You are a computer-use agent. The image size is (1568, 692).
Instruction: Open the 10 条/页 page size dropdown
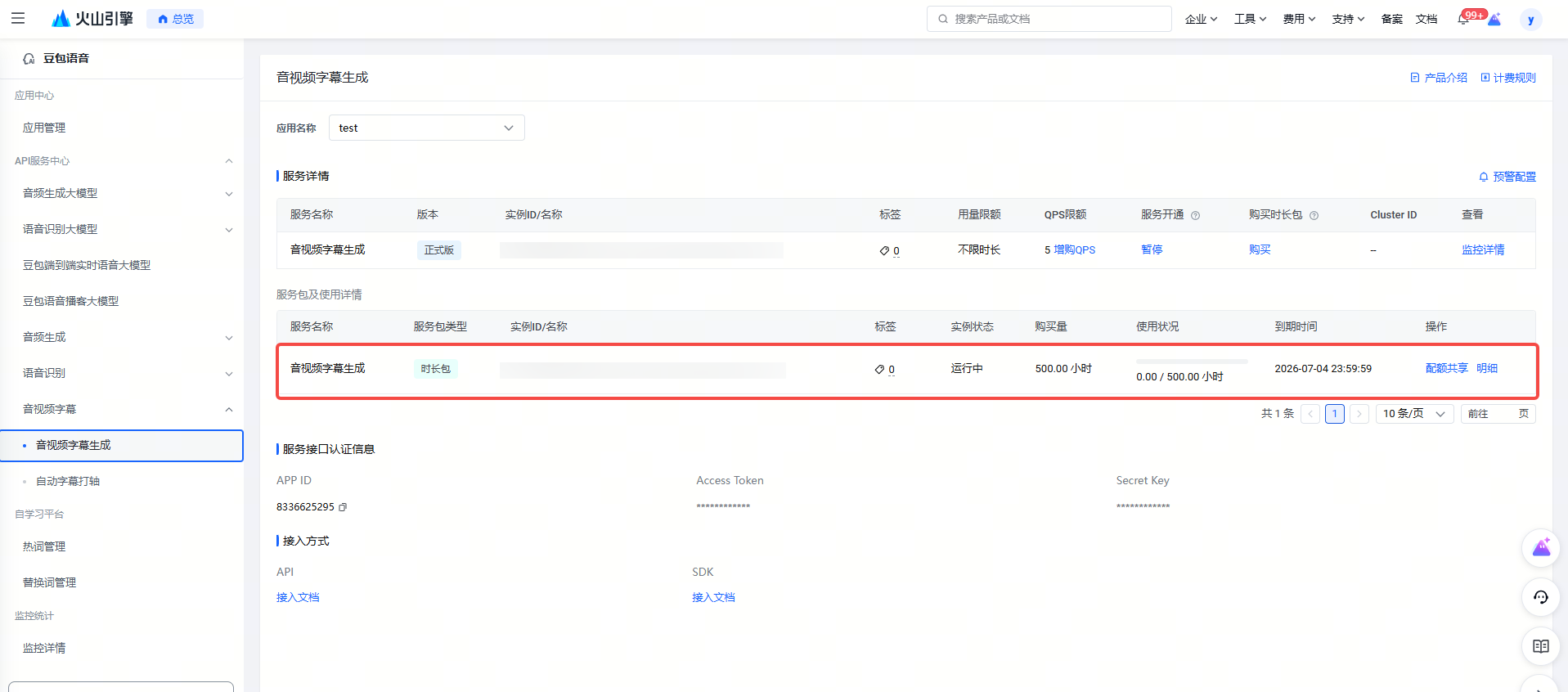pyautogui.click(x=1414, y=414)
